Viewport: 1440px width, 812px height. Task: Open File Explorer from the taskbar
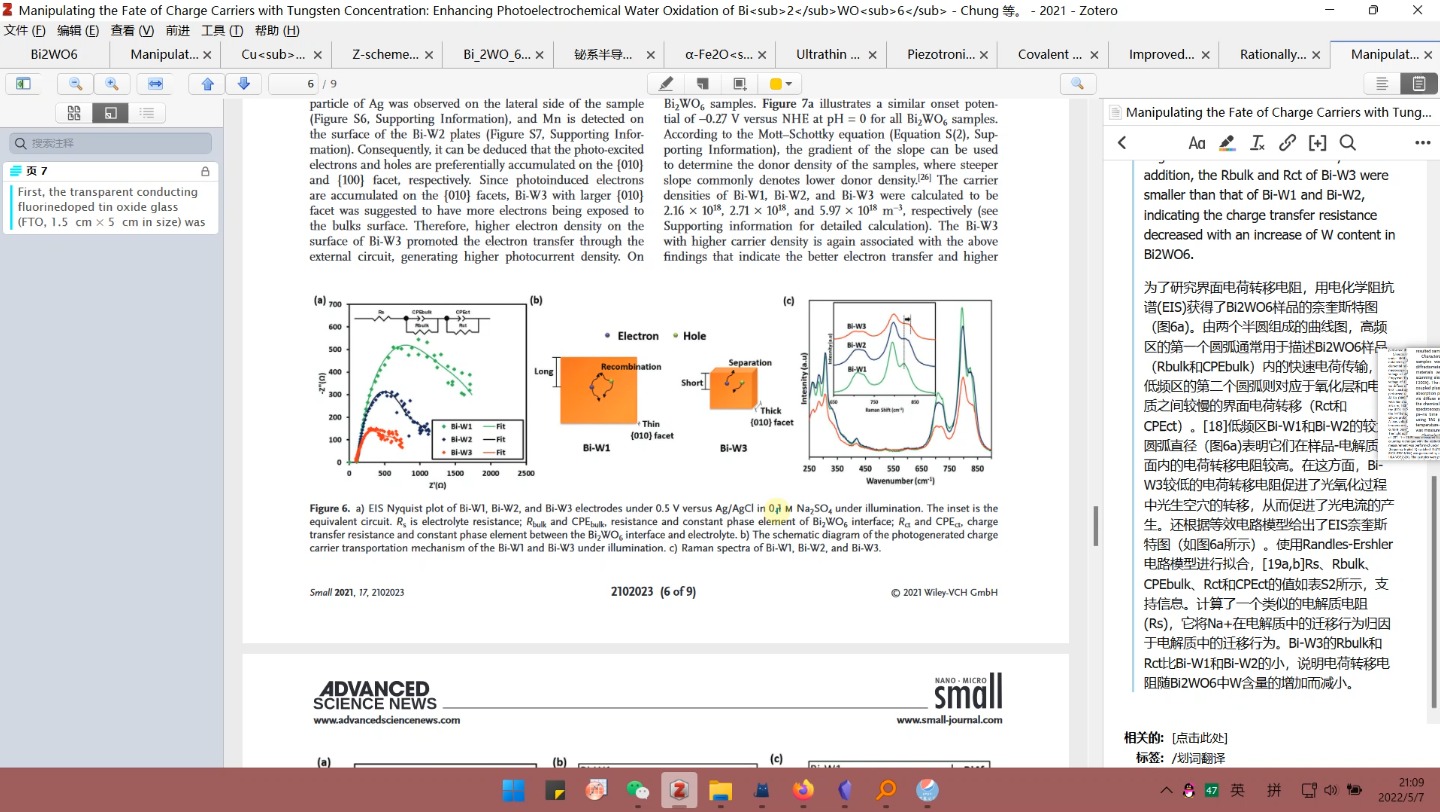pyautogui.click(x=720, y=790)
